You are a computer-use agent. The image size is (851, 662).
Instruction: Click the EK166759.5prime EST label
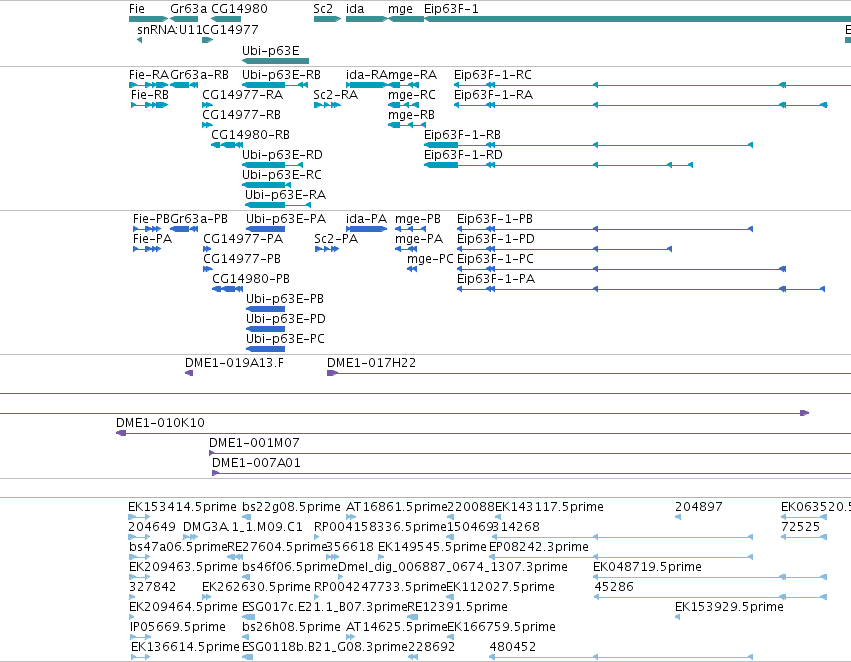coord(501,627)
